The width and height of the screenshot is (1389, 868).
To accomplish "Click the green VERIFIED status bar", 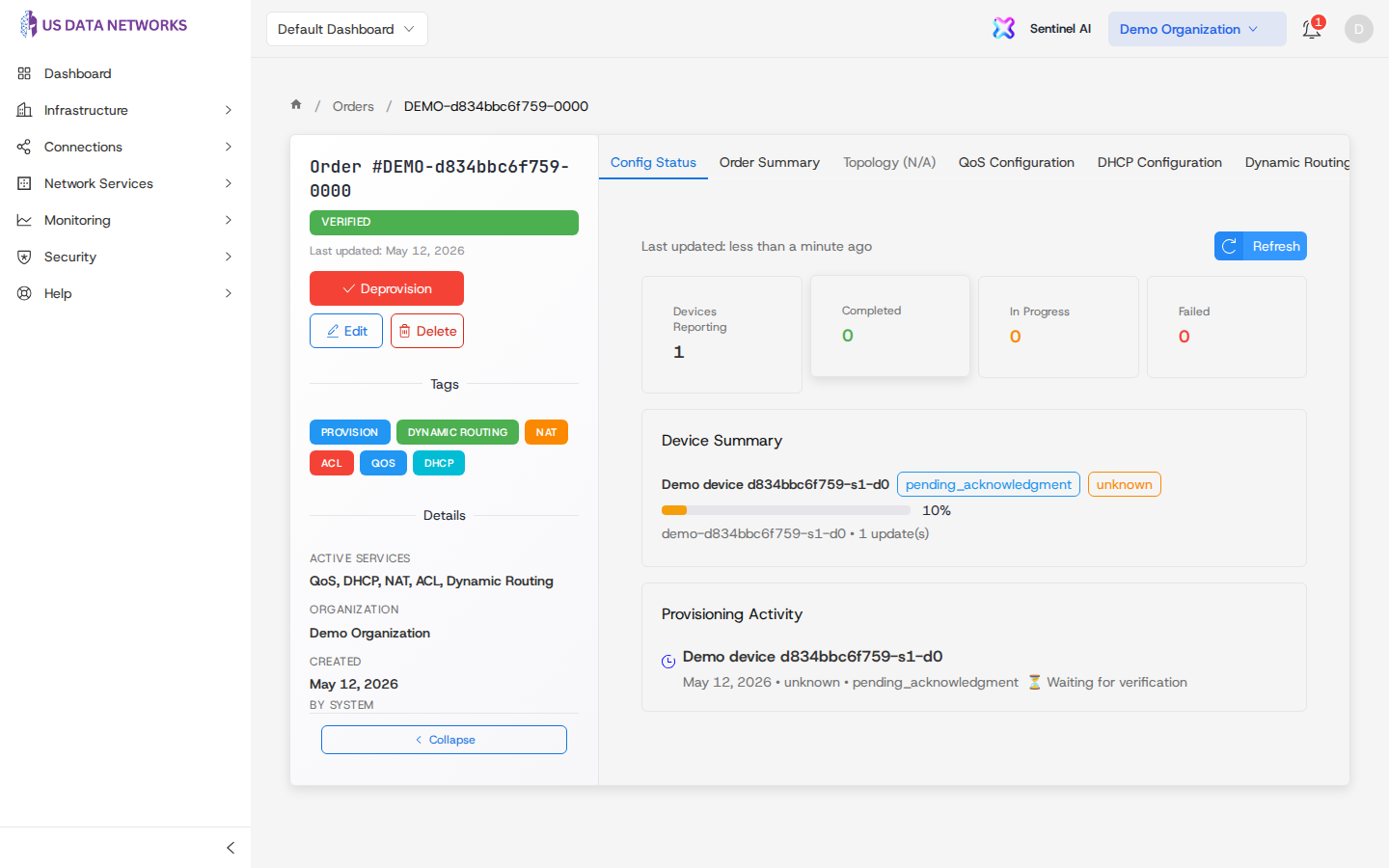I will point(444,222).
